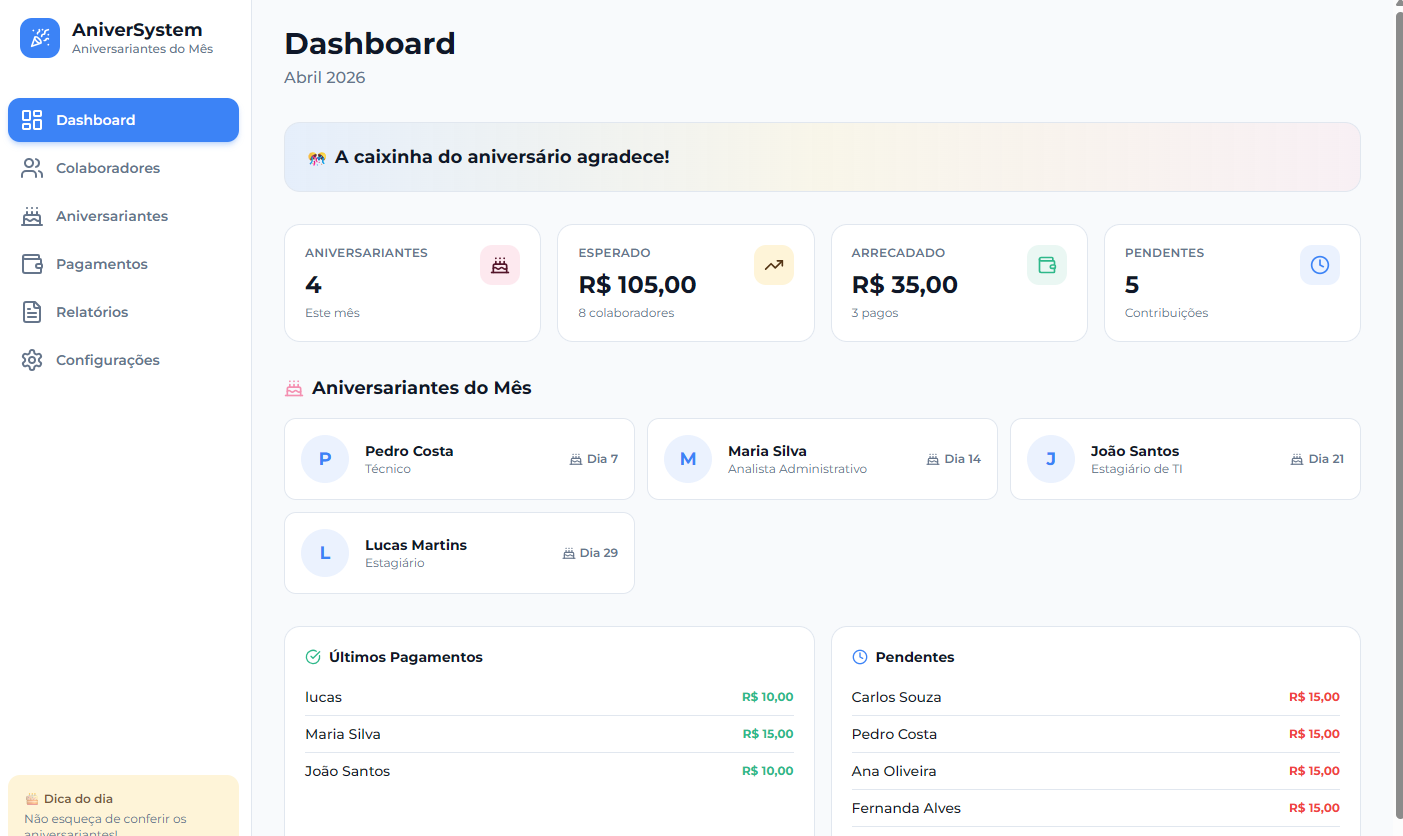Image resolution: width=1403 pixels, height=836 pixels.
Task: Click the Dica do dia tip box
Action: 123,808
